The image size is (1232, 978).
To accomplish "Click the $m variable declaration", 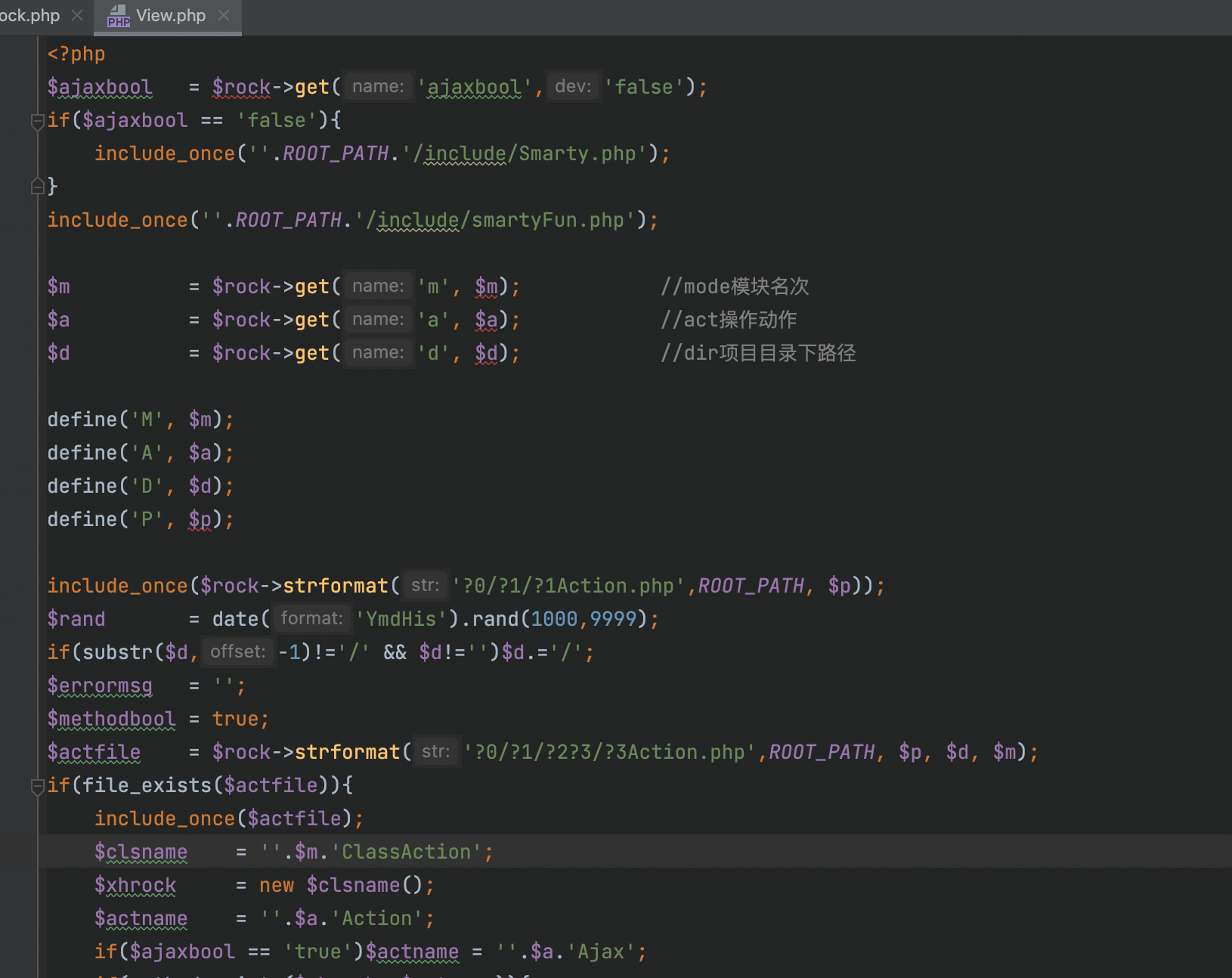I will click(59, 287).
